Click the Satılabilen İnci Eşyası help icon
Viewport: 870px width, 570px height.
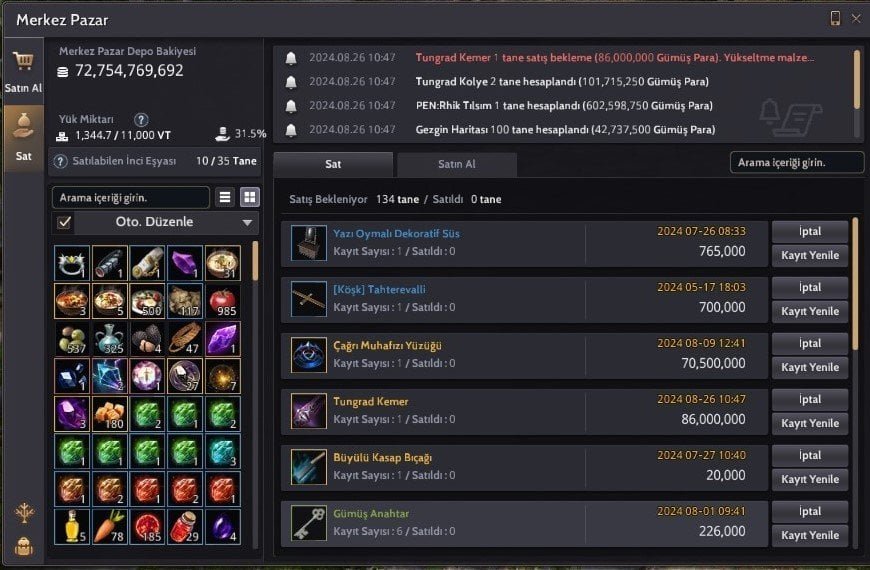pos(60,162)
